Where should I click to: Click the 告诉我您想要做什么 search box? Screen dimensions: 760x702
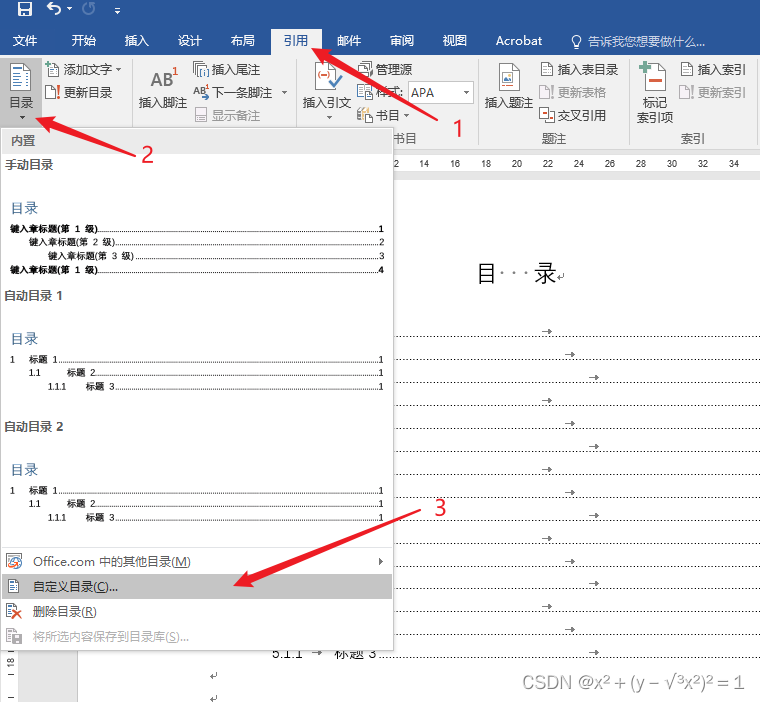tap(638, 42)
